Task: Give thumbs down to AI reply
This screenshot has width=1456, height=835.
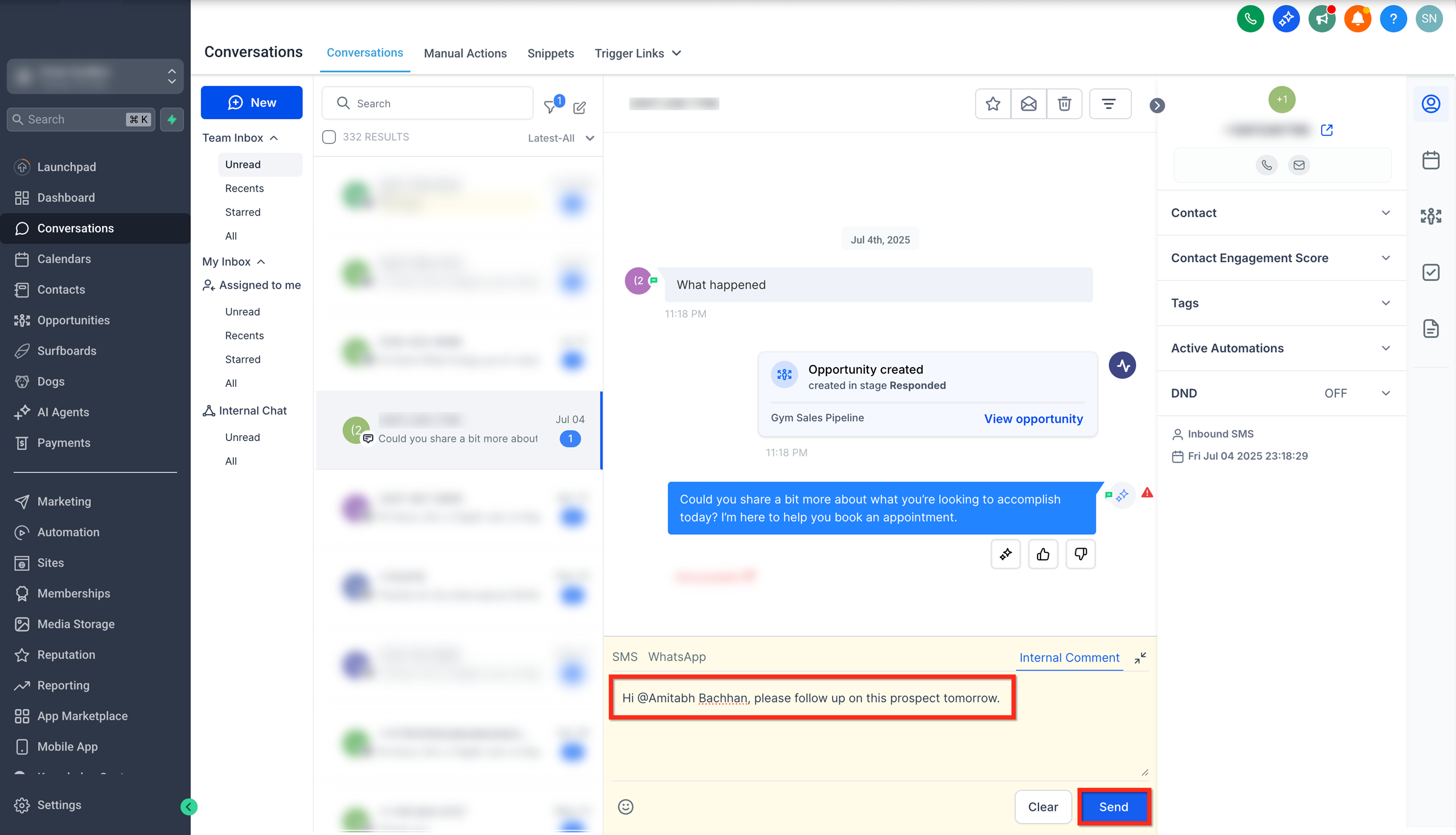Action: (1080, 554)
